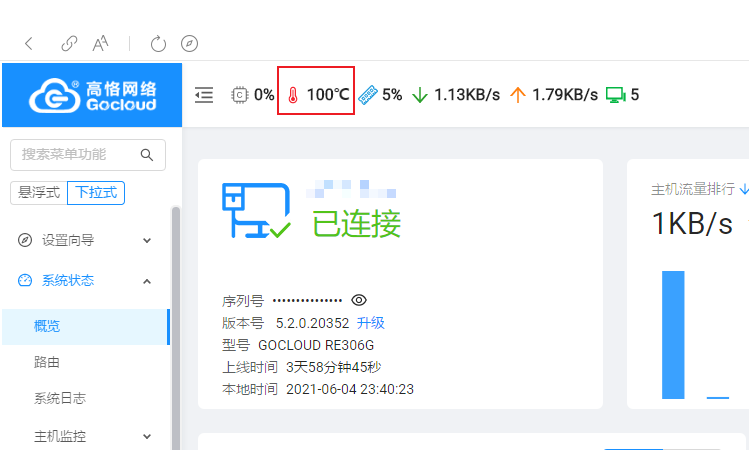Click the 1.13KB/s download speed value

click(x=467, y=95)
